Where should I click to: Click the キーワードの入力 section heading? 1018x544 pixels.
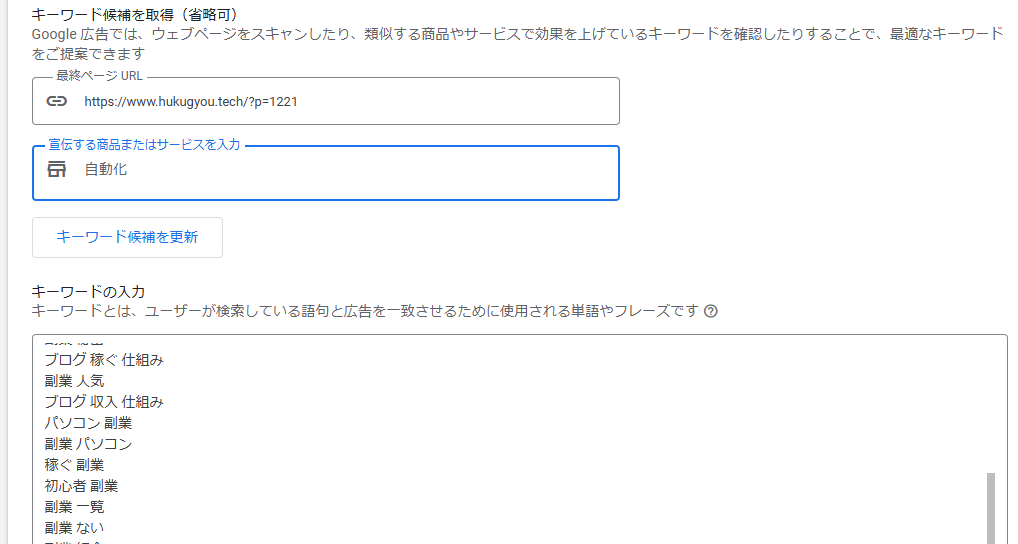pos(89,291)
